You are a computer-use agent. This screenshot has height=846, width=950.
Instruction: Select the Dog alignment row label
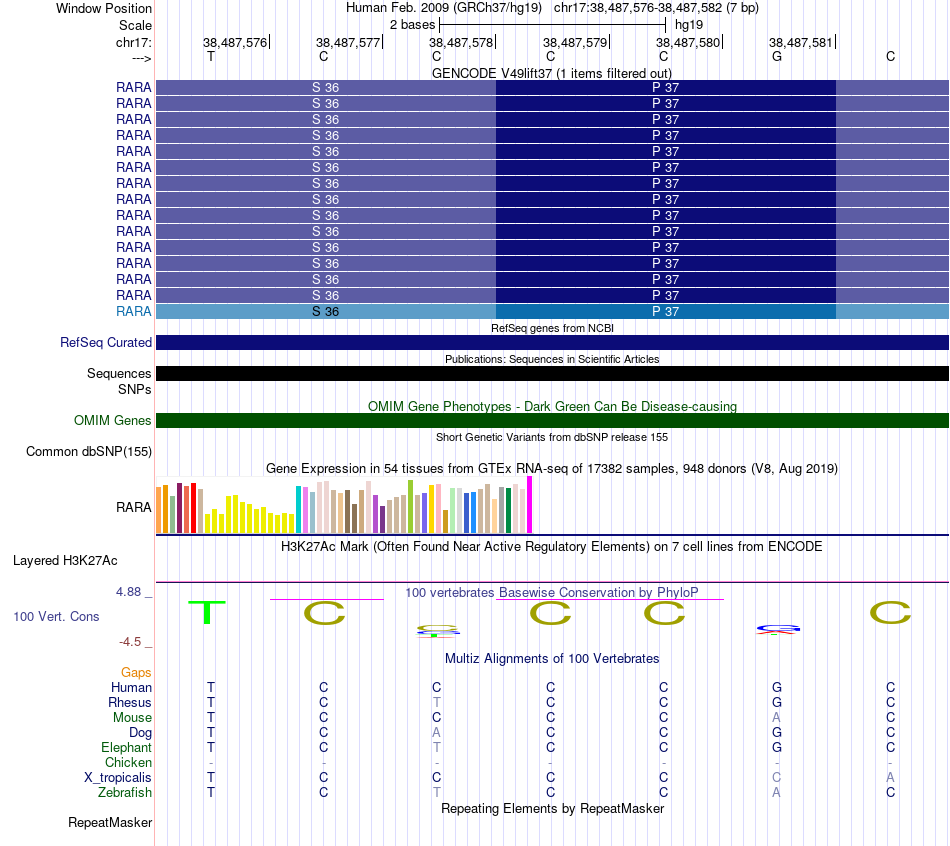click(x=140, y=733)
